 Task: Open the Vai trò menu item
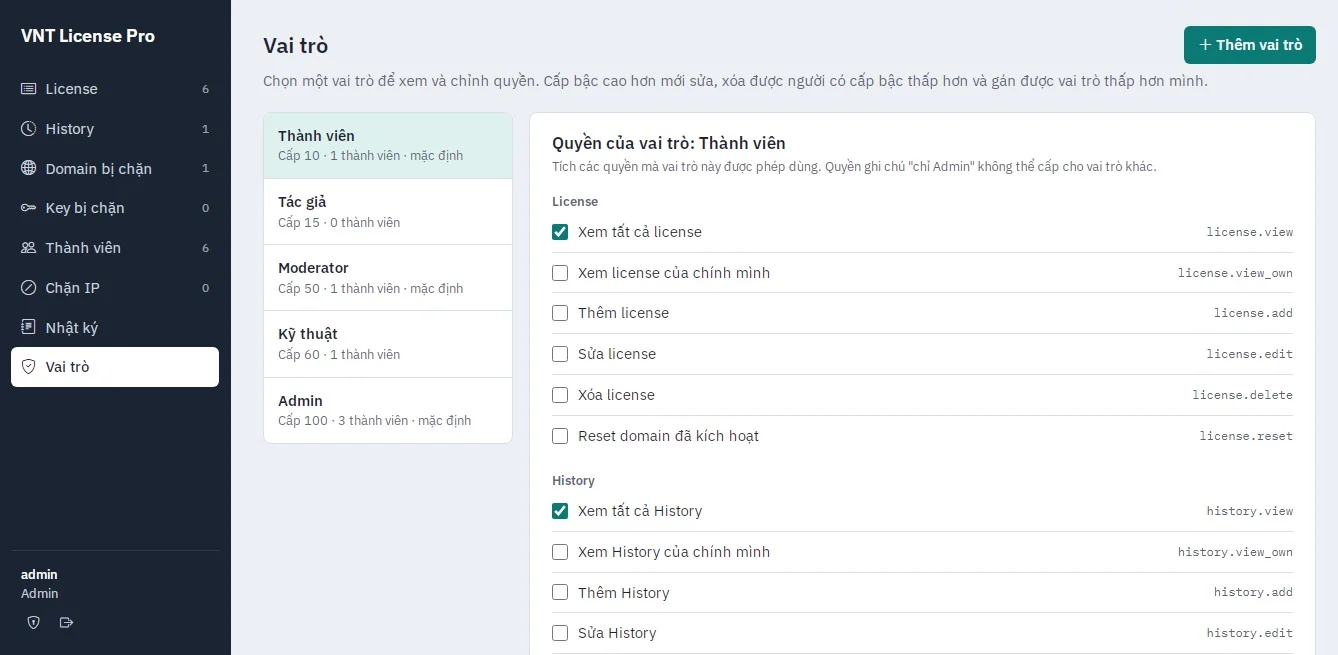[115, 367]
